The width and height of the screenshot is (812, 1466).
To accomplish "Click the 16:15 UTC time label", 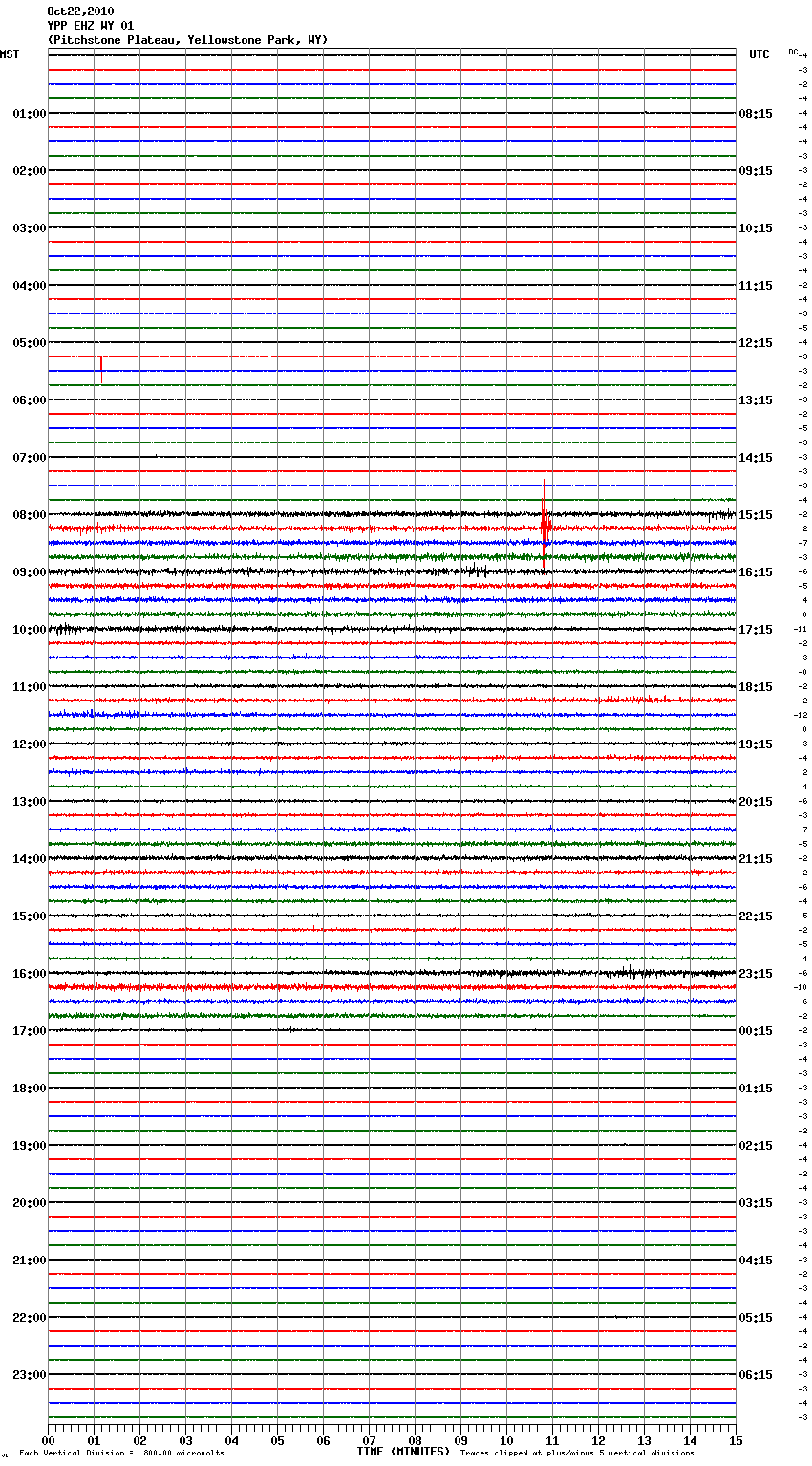I will click(756, 572).
